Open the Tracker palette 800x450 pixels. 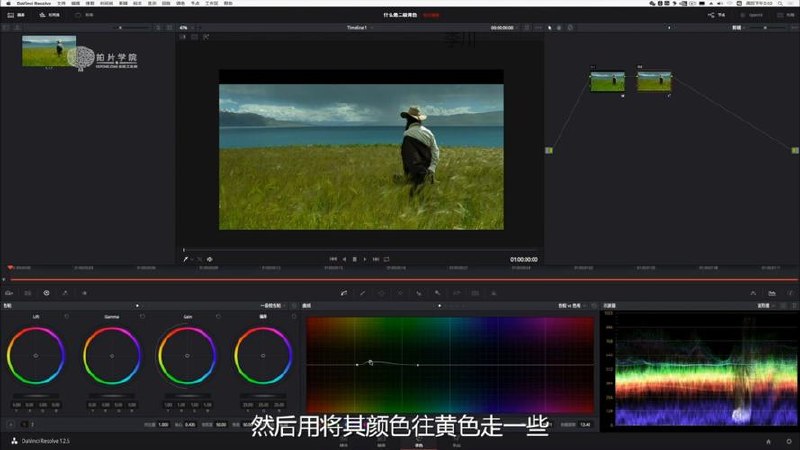tap(400, 293)
